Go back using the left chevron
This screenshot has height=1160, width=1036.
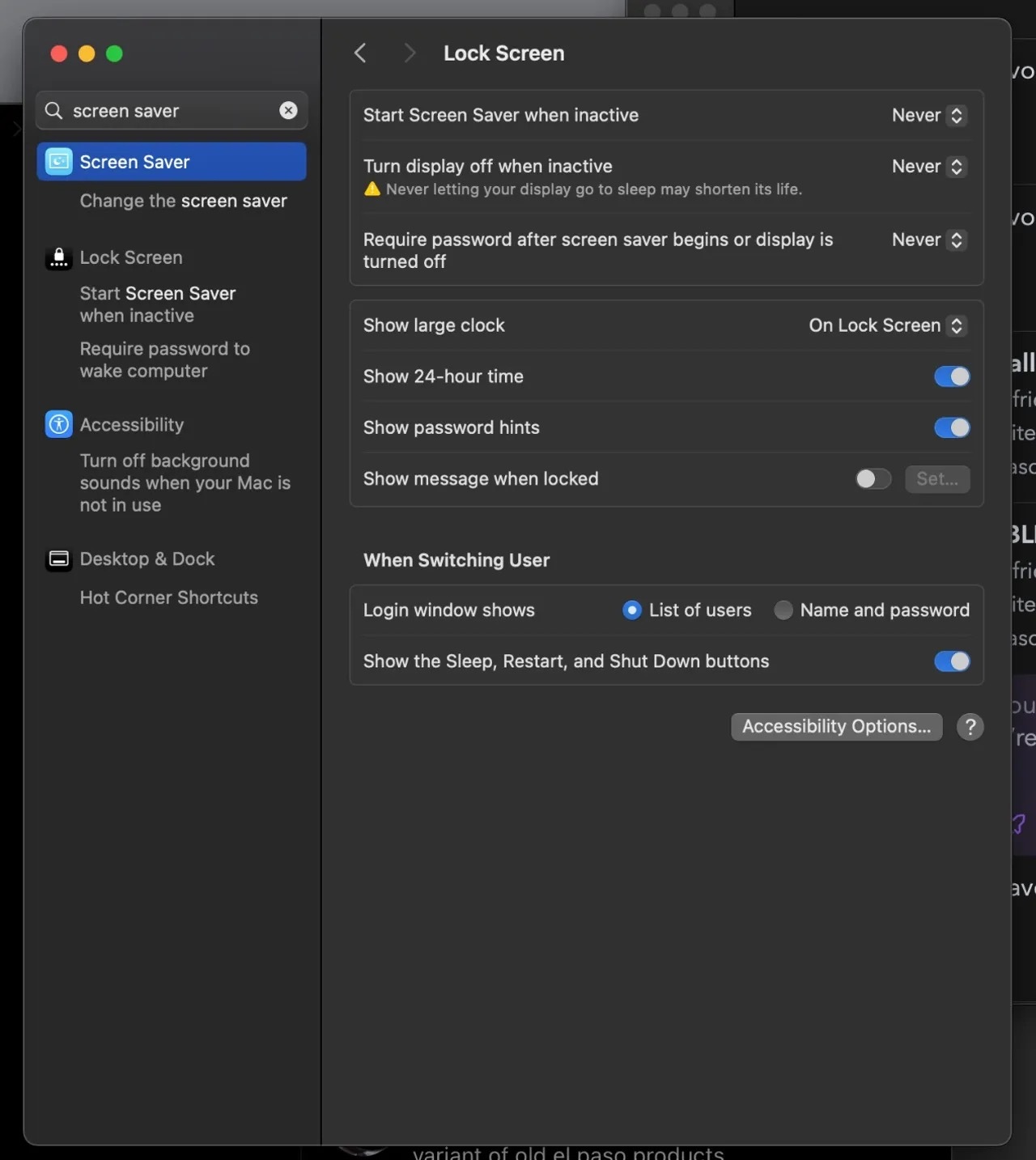point(361,53)
